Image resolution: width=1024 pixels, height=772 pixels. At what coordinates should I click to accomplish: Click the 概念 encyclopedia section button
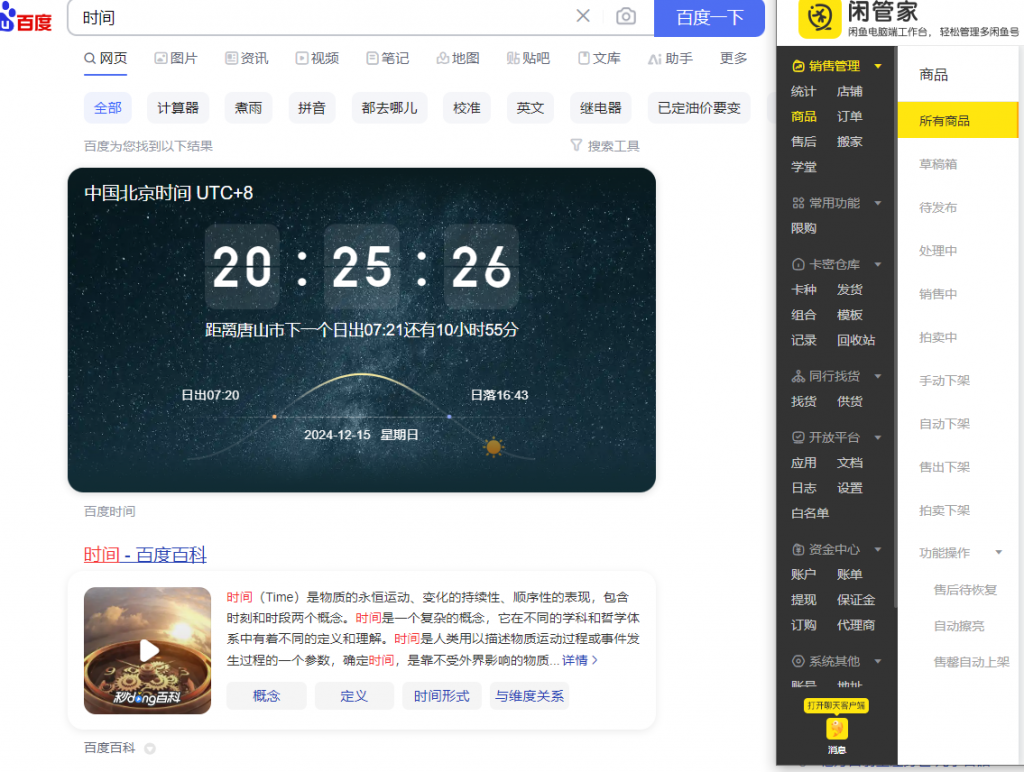tap(266, 696)
